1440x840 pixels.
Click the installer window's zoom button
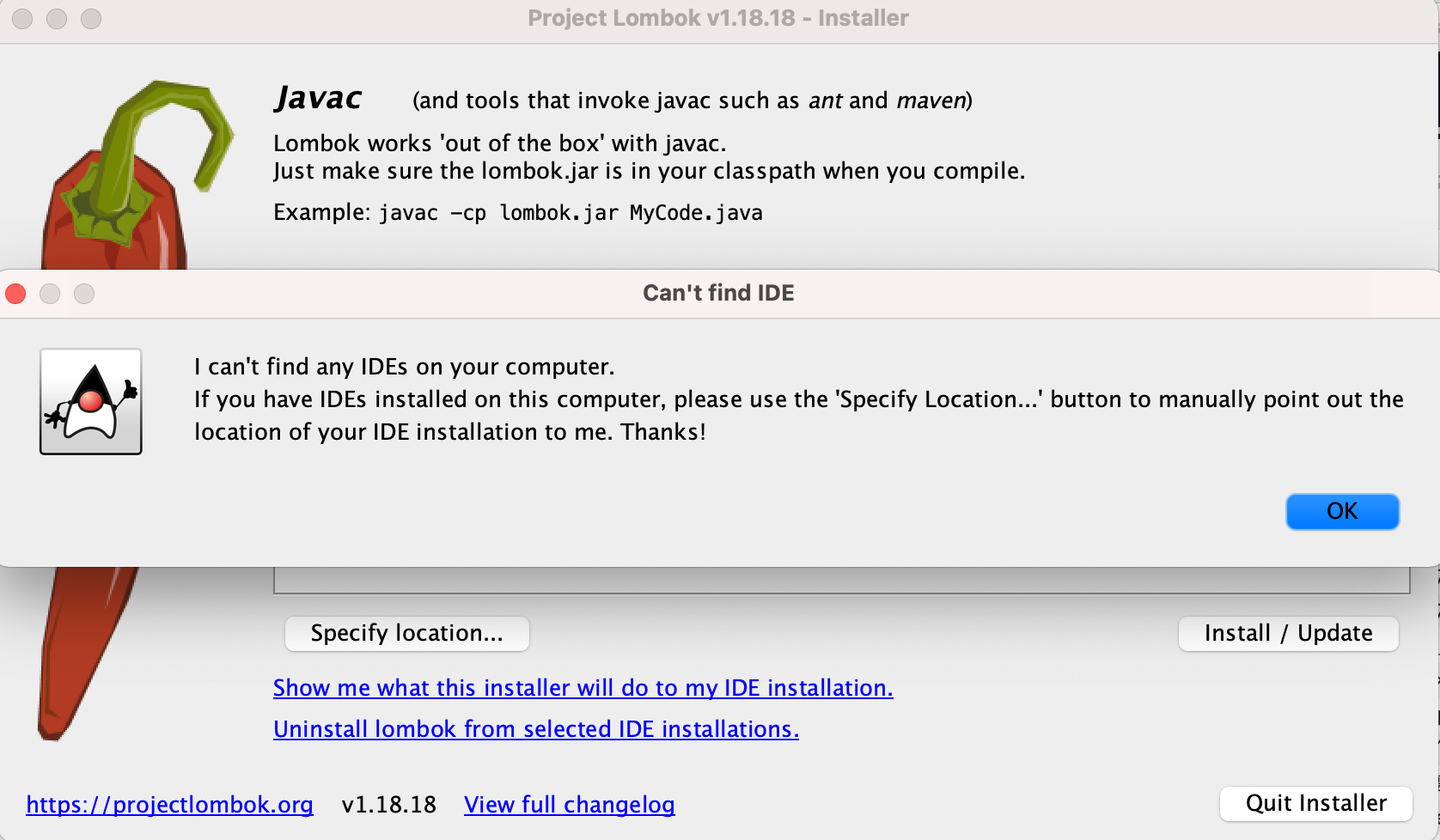point(91,18)
